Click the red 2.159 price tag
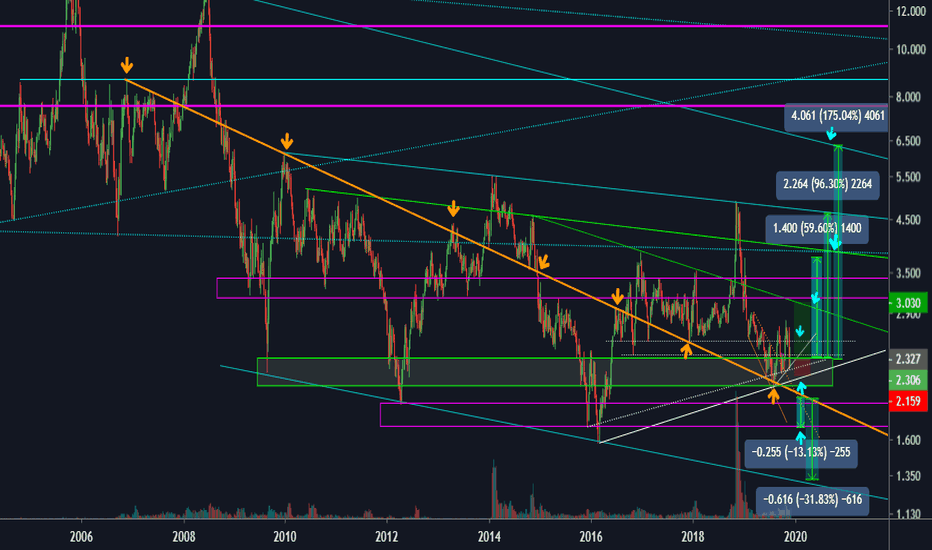 coord(908,401)
